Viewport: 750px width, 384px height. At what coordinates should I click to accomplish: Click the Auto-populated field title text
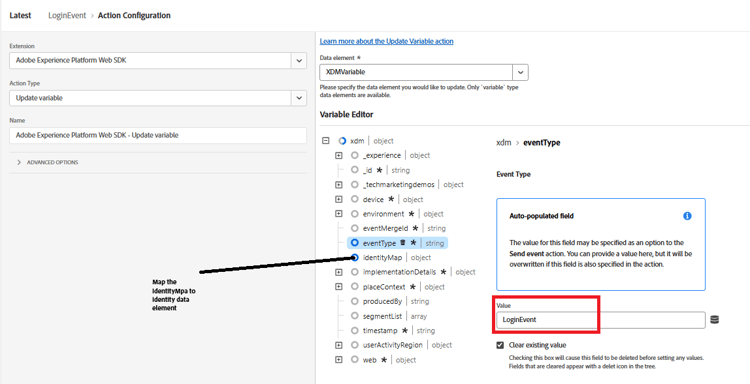[x=541, y=216]
